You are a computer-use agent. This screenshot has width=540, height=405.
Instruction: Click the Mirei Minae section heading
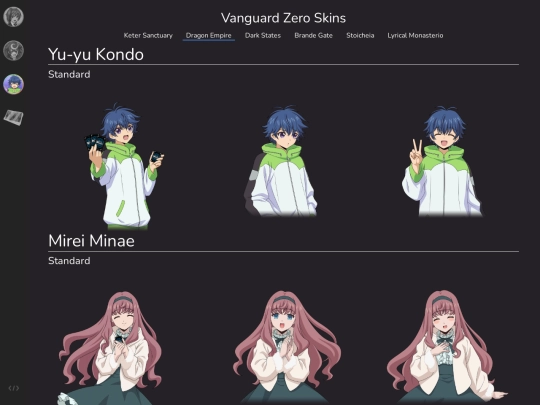[x=91, y=241]
